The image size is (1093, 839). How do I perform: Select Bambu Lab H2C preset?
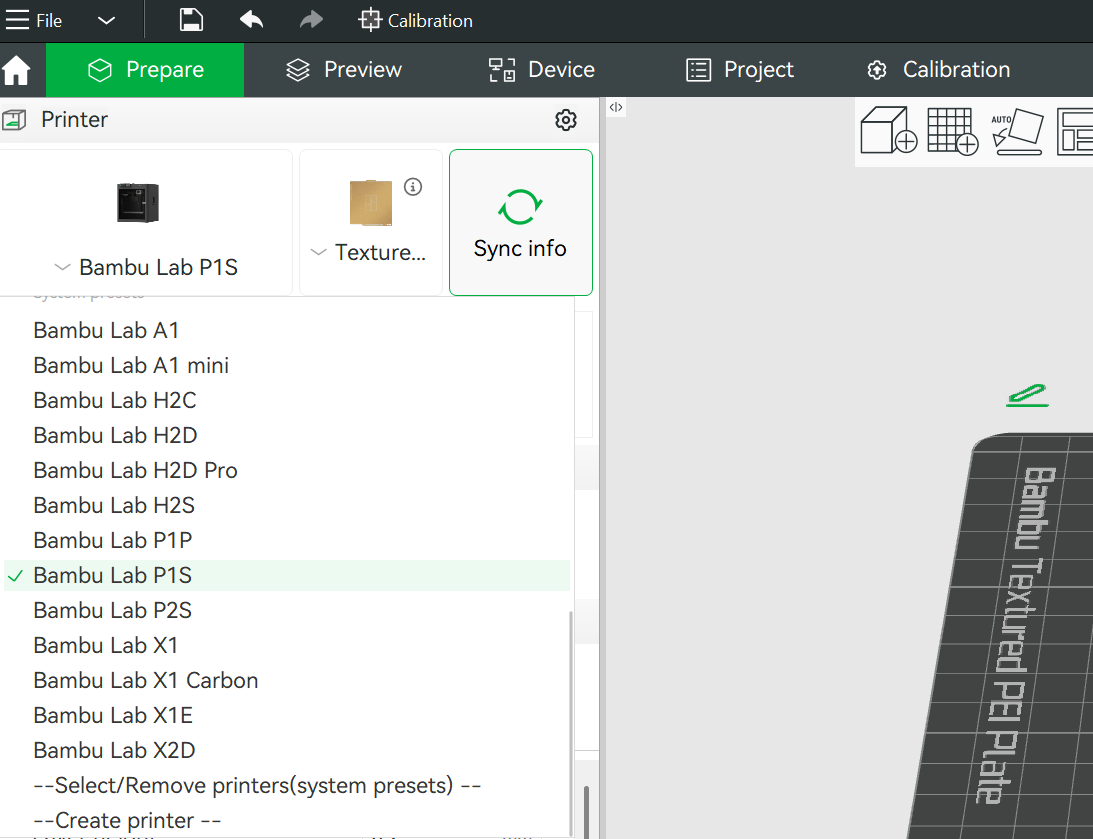coord(286,401)
